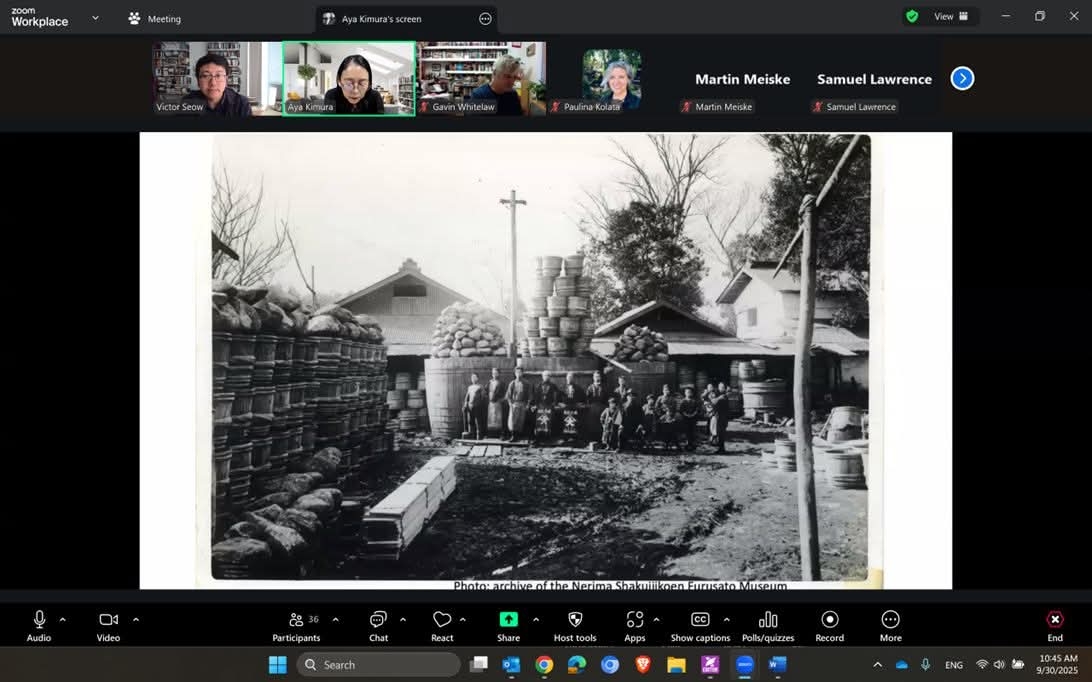Open Aya Kimura's screen options ellipsis

point(485,19)
